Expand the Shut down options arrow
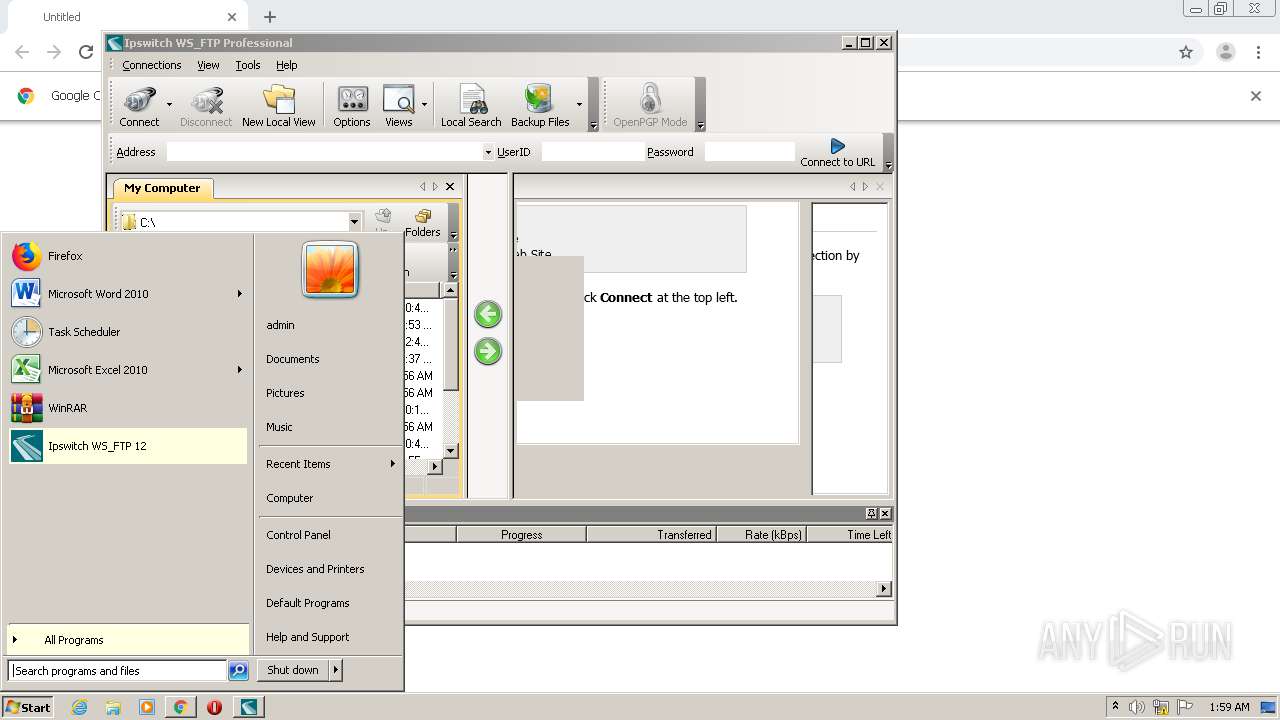1280x720 pixels. point(336,670)
